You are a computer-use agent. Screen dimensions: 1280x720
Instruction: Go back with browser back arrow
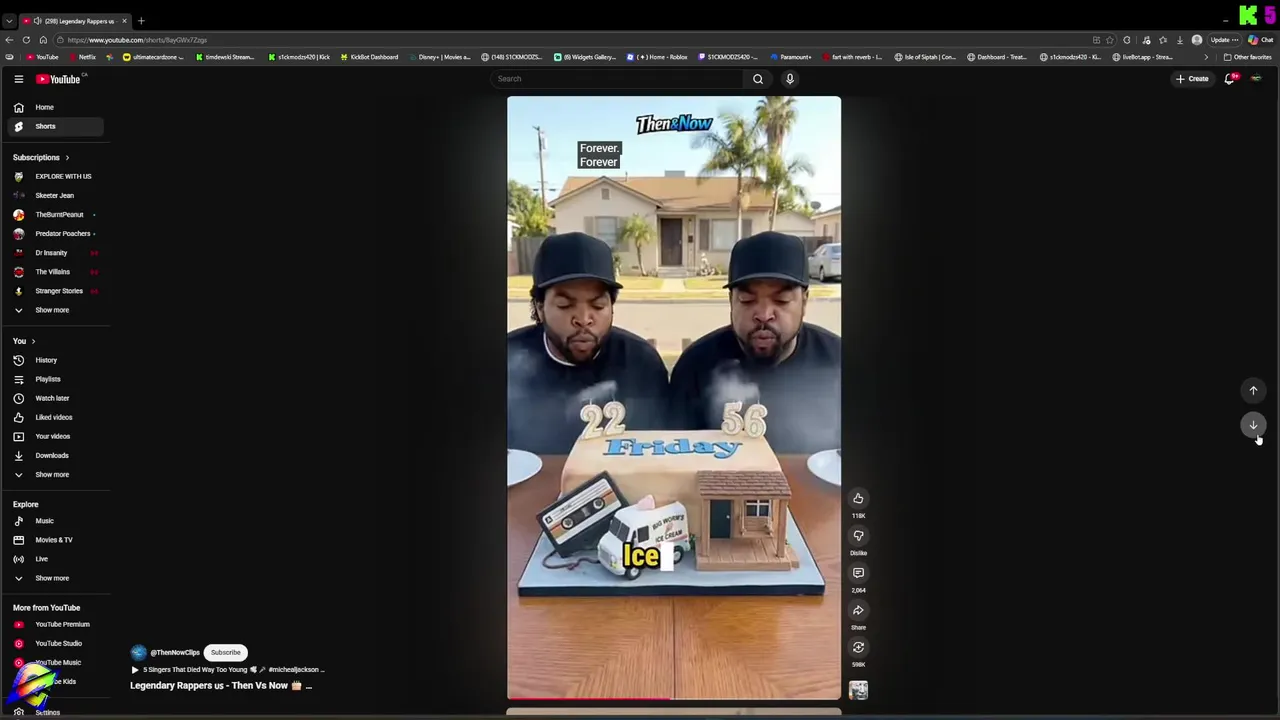click(x=9, y=40)
